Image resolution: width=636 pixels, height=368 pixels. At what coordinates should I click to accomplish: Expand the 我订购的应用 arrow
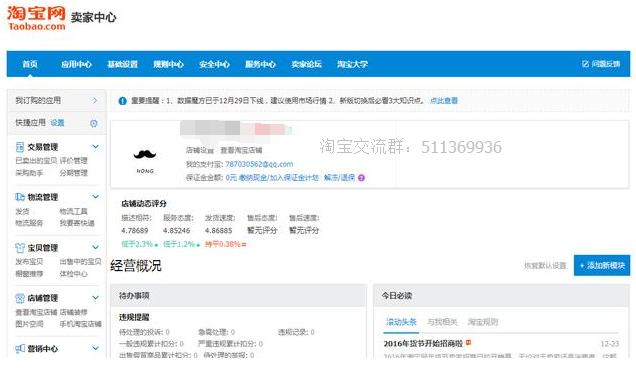95,100
